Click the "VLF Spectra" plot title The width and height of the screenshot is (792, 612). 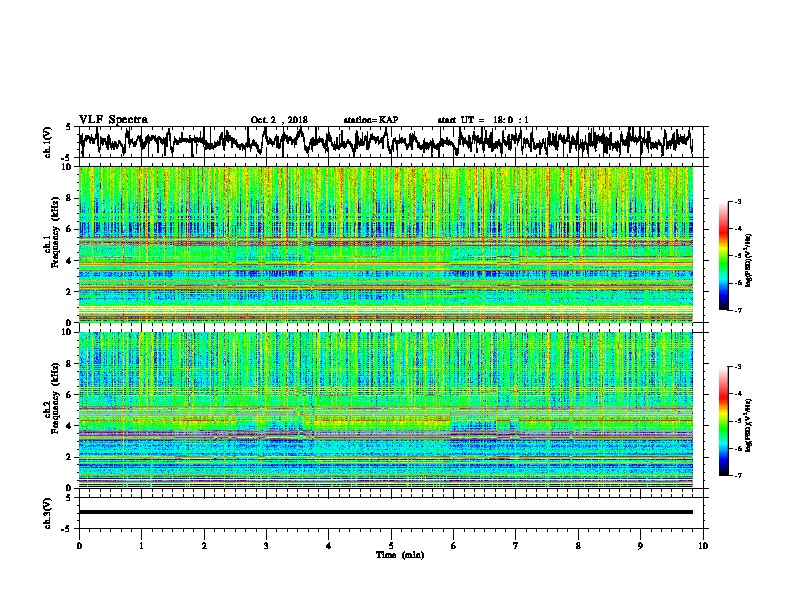click(x=113, y=120)
